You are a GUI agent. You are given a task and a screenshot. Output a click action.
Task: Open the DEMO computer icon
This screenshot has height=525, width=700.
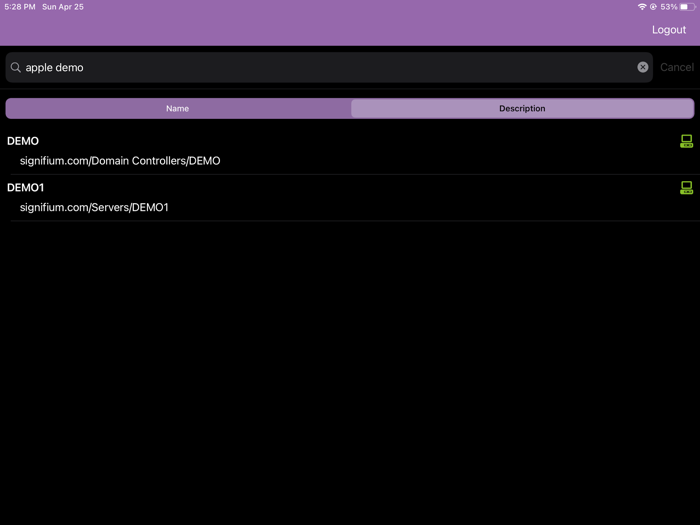pyautogui.click(x=686, y=141)
